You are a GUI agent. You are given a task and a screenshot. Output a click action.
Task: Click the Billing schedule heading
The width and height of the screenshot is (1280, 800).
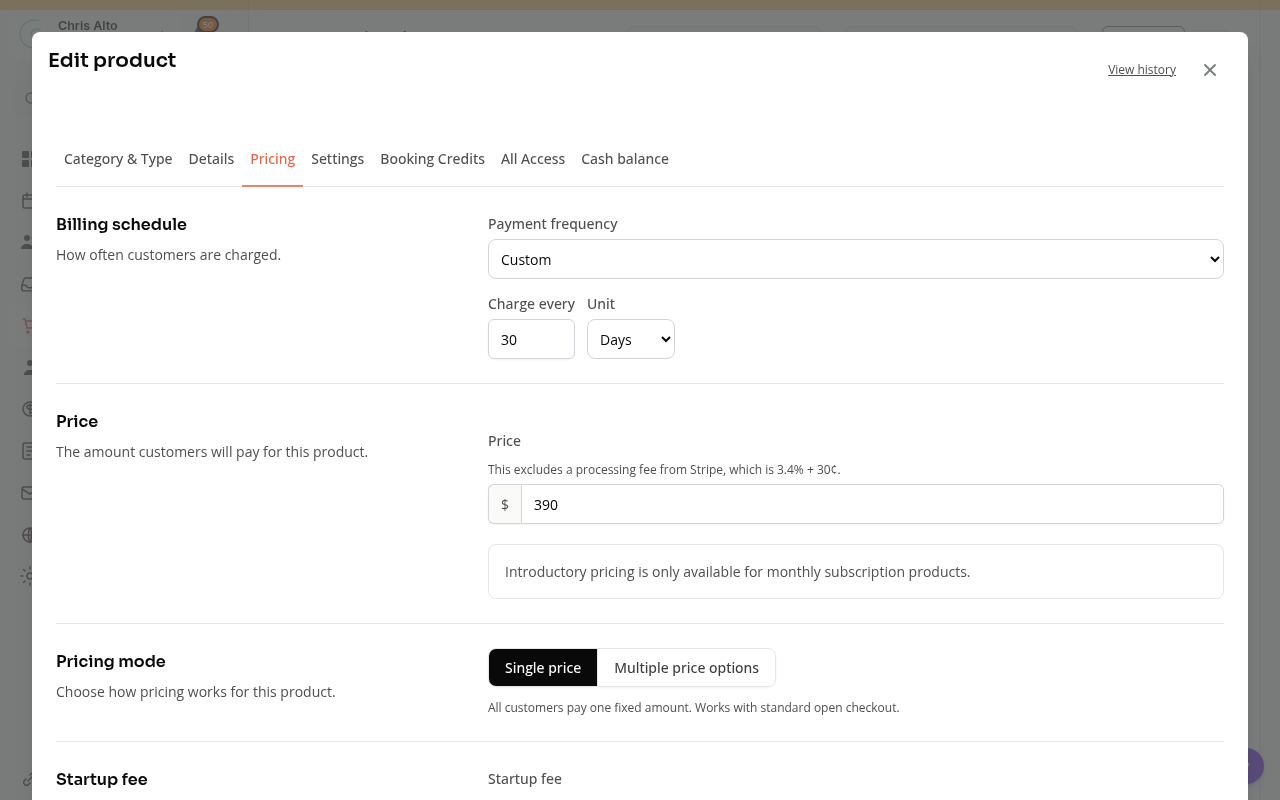point(121,224)
